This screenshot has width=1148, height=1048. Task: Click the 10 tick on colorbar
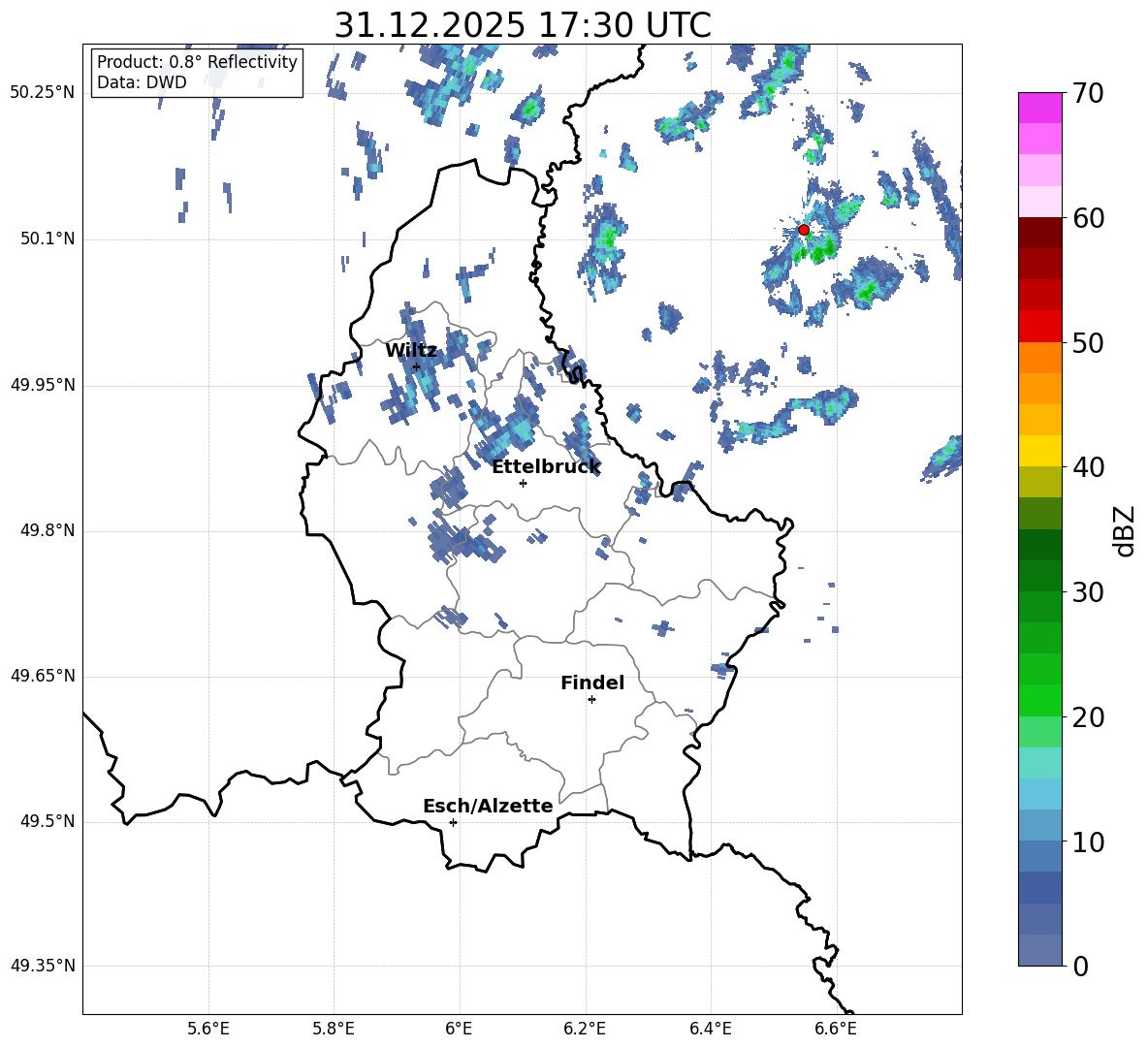point(1088,842)
